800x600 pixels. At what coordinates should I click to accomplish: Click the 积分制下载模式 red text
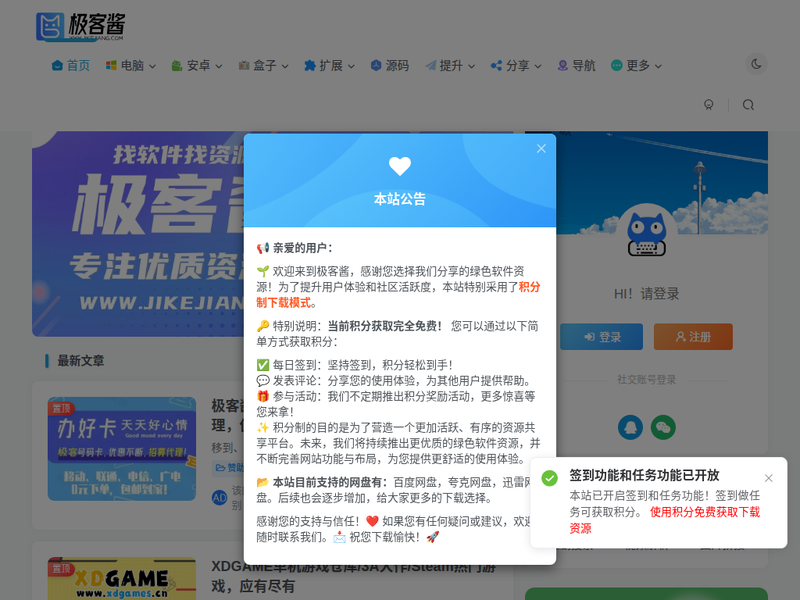point(398,294)
